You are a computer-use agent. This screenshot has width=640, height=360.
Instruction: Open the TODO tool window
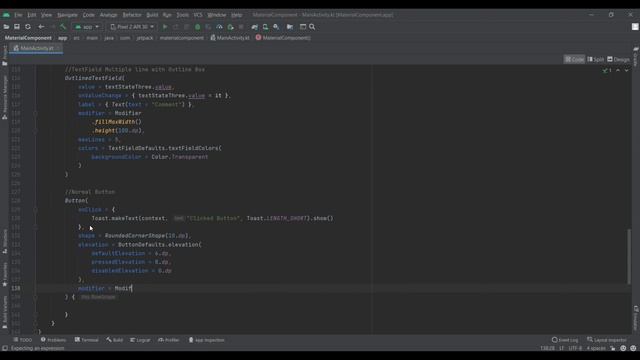pos(22,340)
